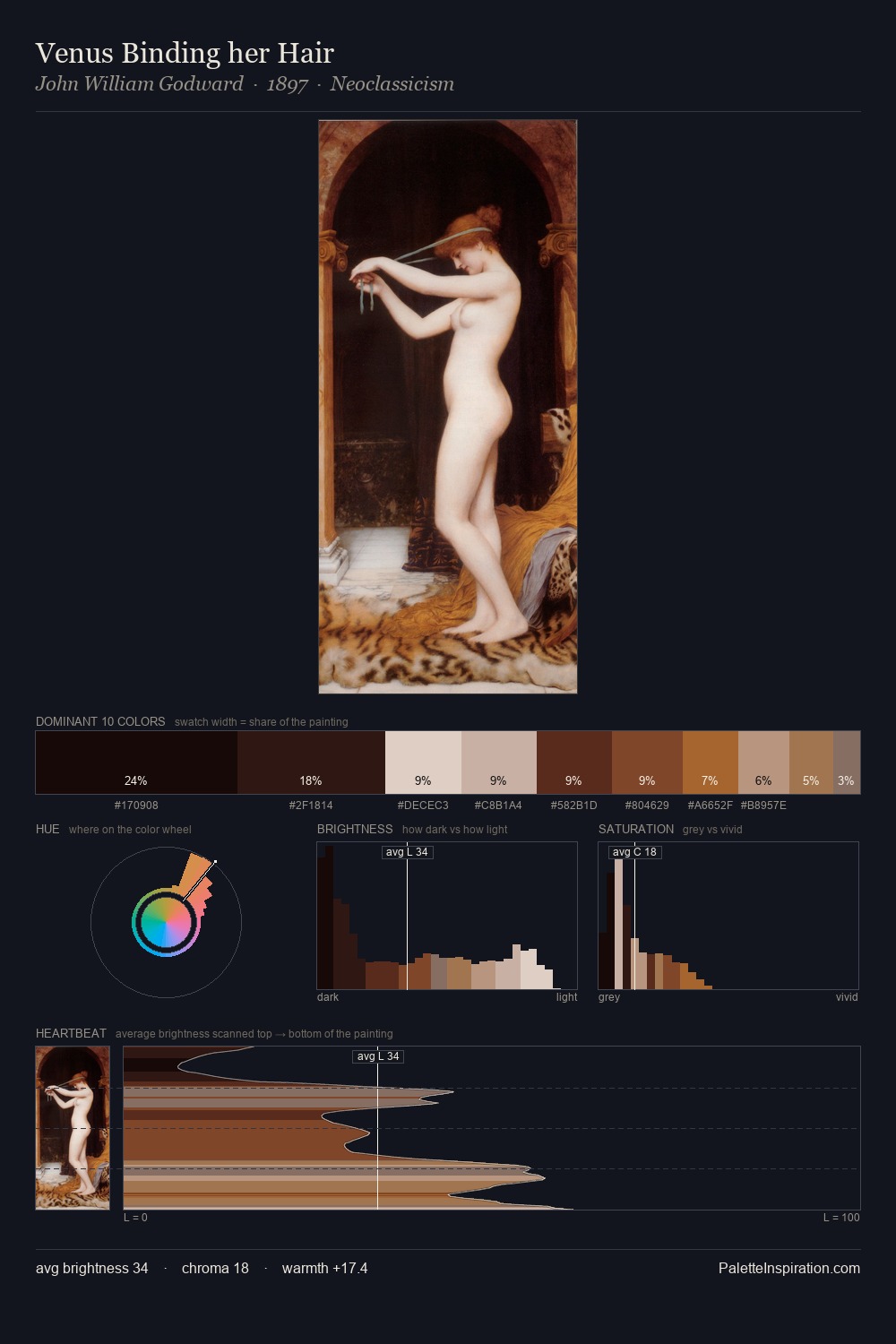Select the 6% tan swatch
896x1344 pixels.
[x=763, y=762]
